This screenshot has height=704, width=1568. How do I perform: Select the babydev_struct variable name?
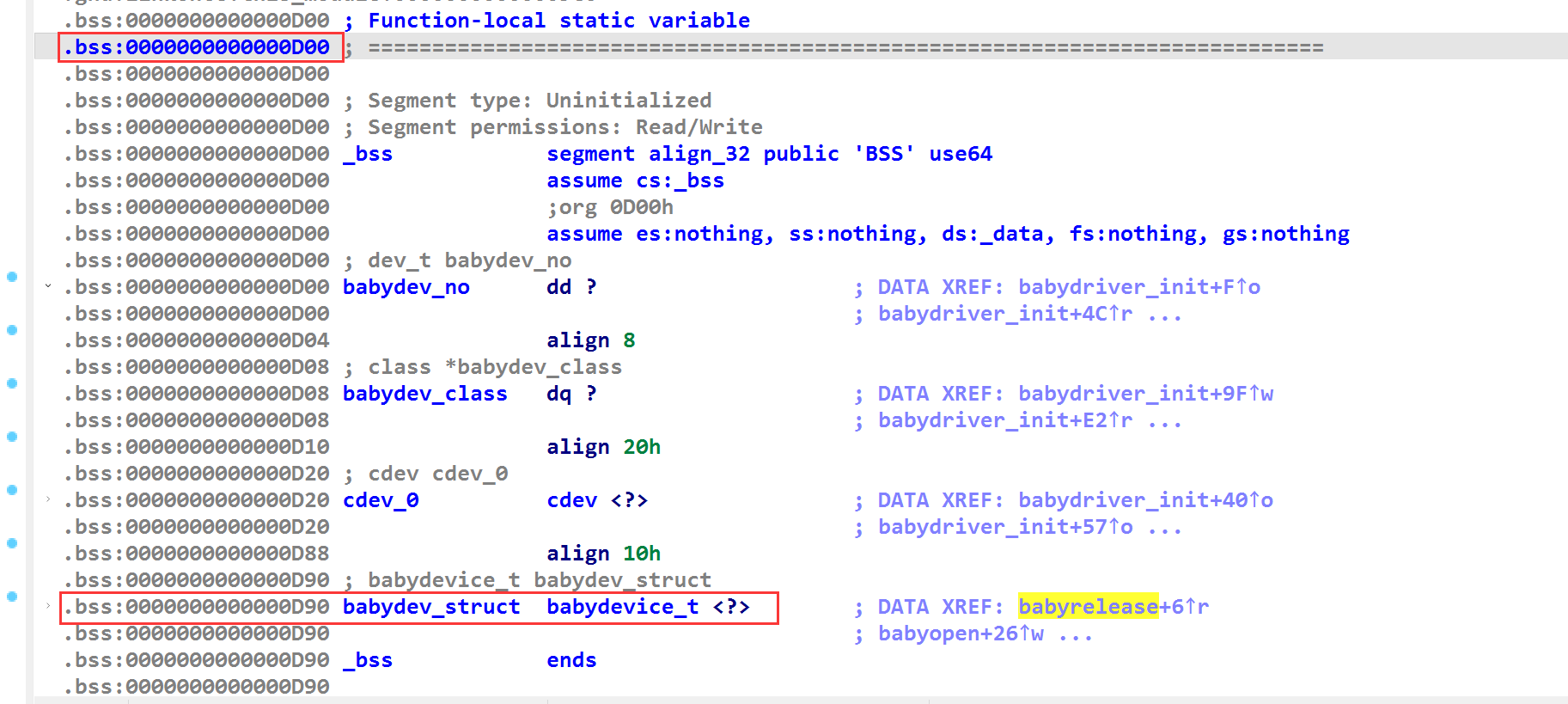(431, 607)
